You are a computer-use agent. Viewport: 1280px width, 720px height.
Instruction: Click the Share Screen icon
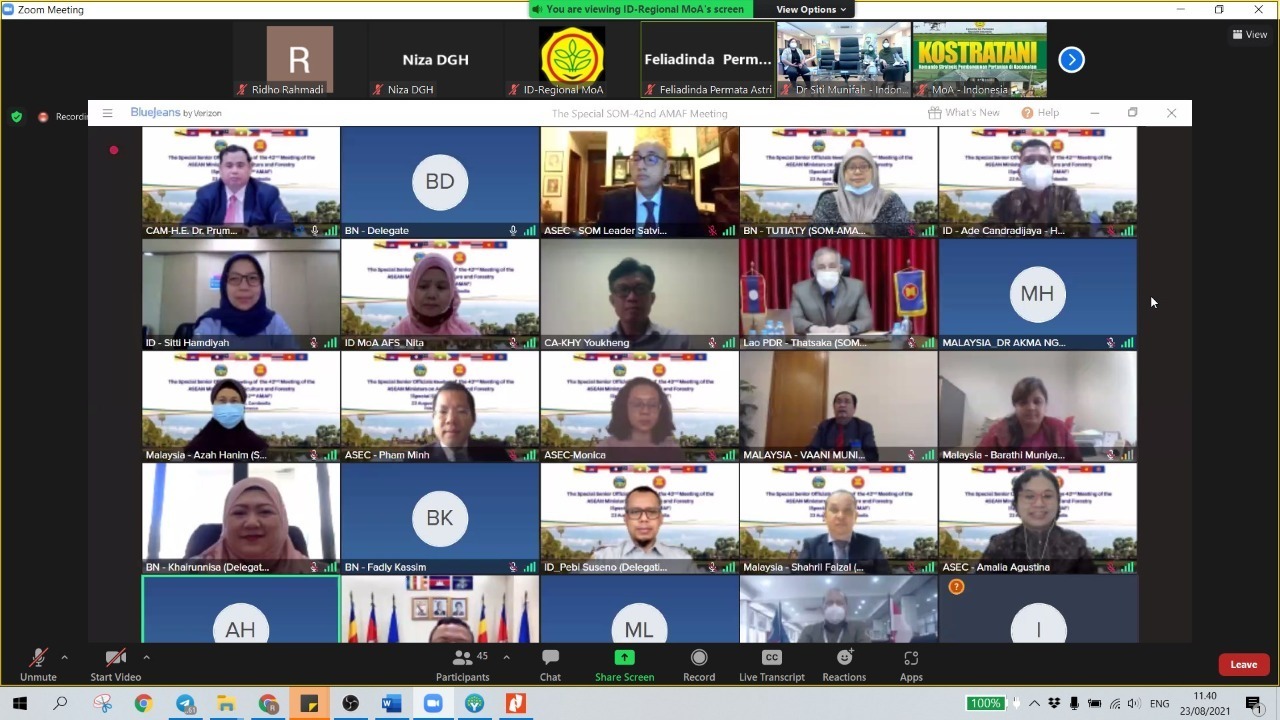pos(624,658)
